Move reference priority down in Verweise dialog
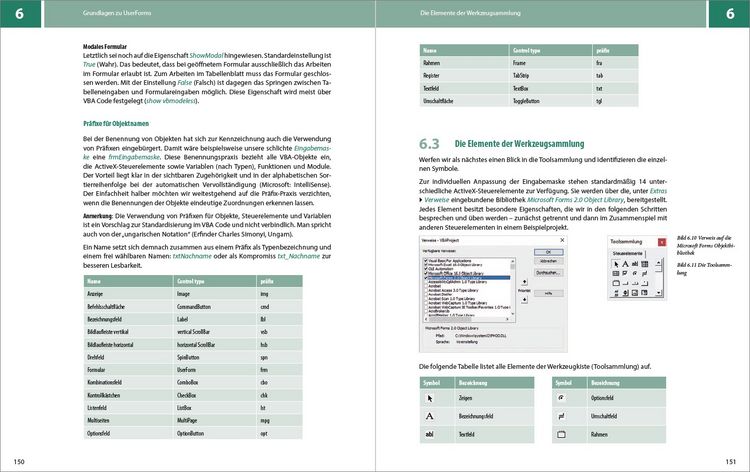The width and height of the screenshot is (750, 472). click(524, 300)
